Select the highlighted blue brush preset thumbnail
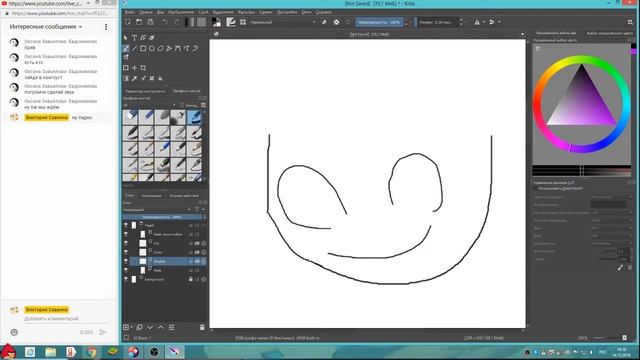This screenshot has height=360, width=640. (195, 117)
